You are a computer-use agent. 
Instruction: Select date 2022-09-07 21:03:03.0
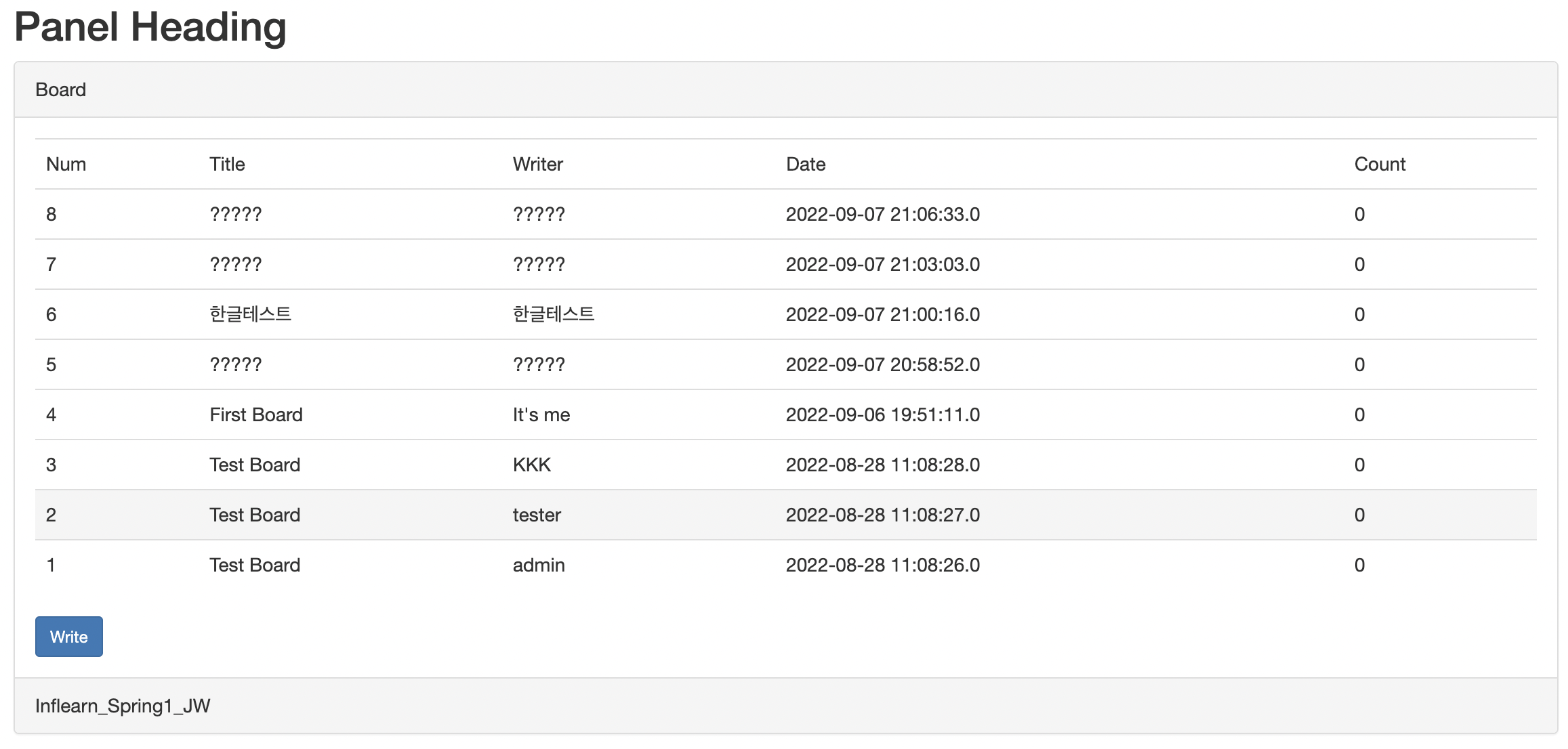[883, 264]
